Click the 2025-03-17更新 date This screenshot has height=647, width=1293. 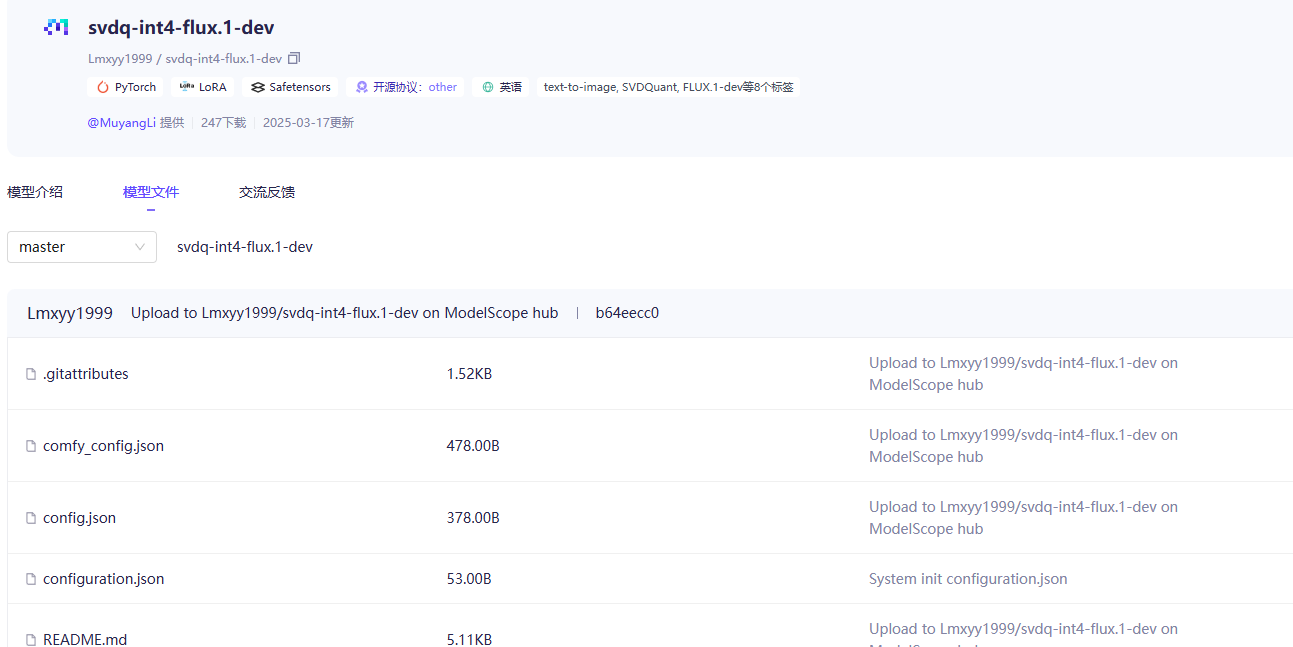pos(308,123)
